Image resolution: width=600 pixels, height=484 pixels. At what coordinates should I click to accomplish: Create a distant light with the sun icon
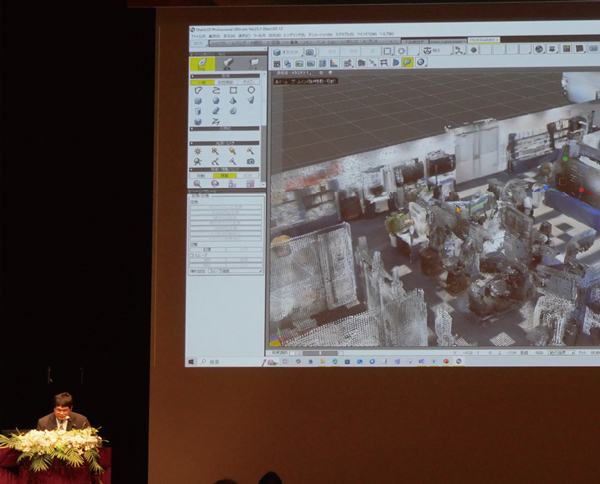point(197,152)
